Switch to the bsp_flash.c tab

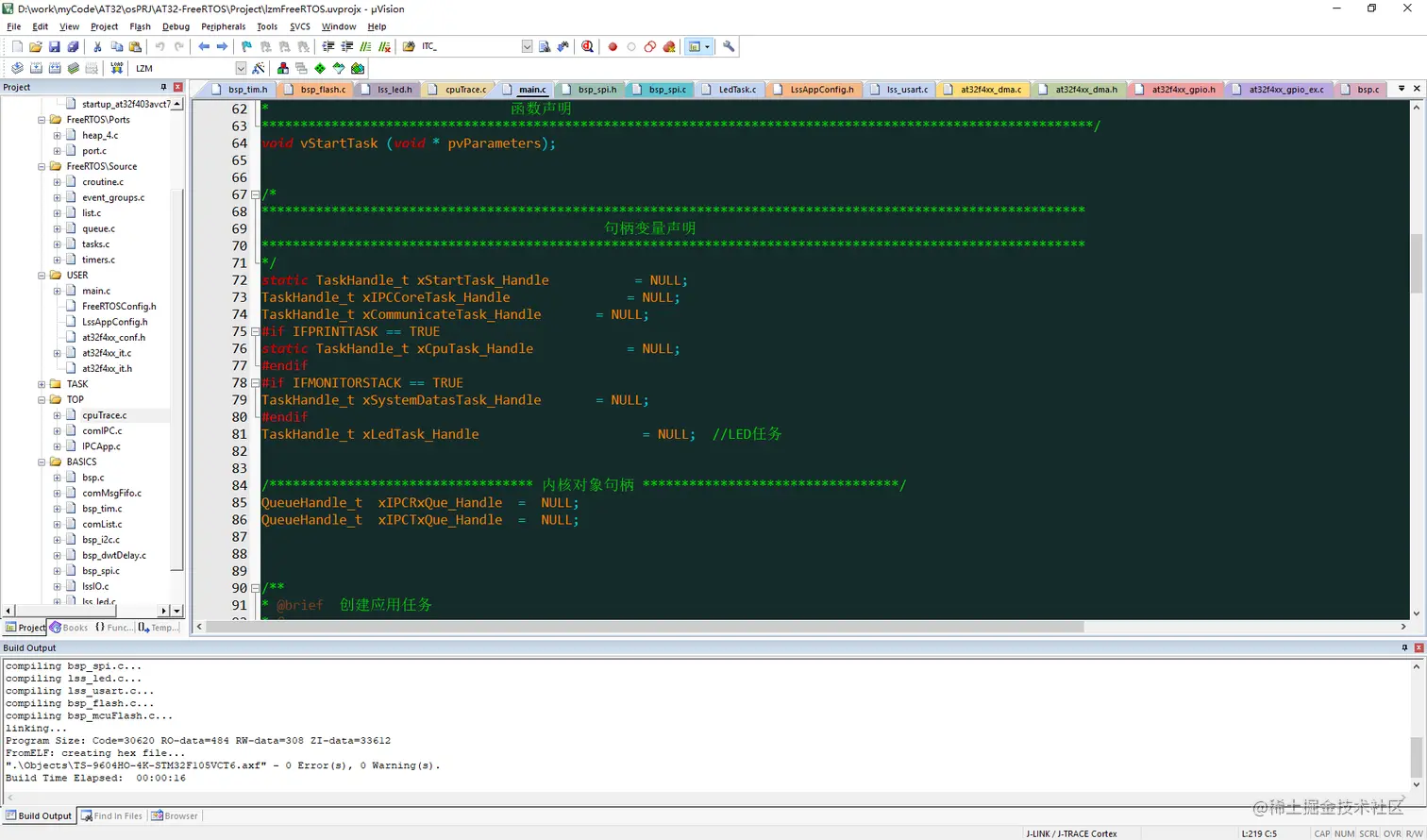click(x=315, y=90)
